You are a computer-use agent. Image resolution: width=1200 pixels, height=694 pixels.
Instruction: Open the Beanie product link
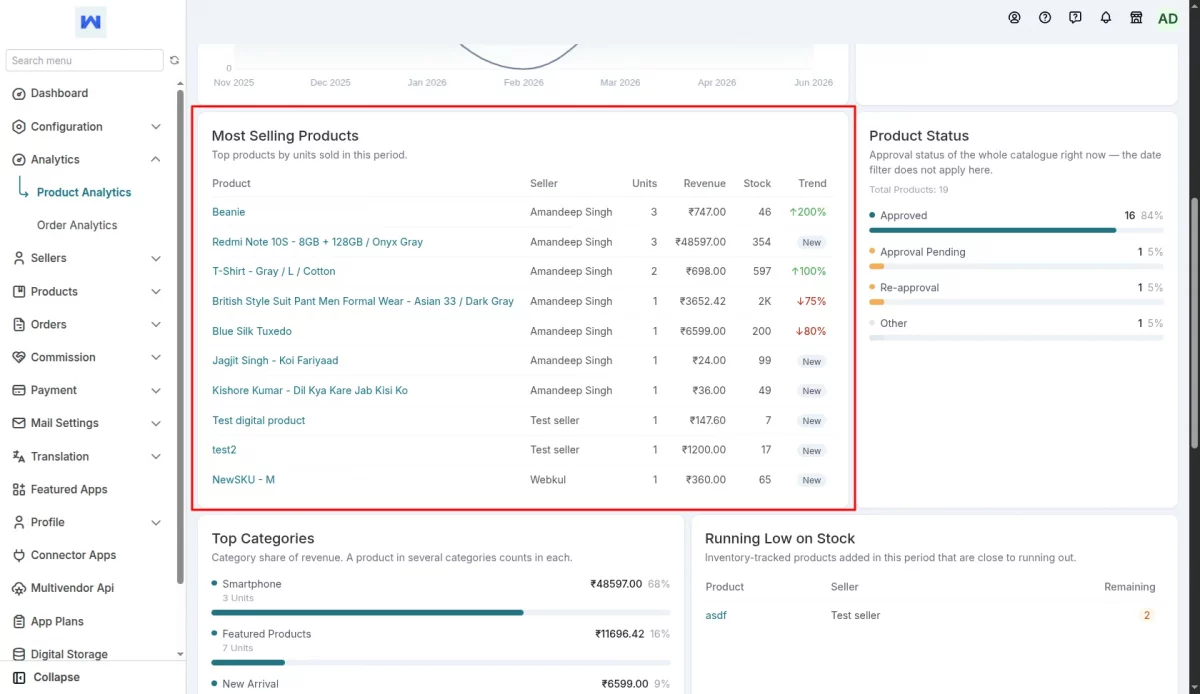pos(229,212)
